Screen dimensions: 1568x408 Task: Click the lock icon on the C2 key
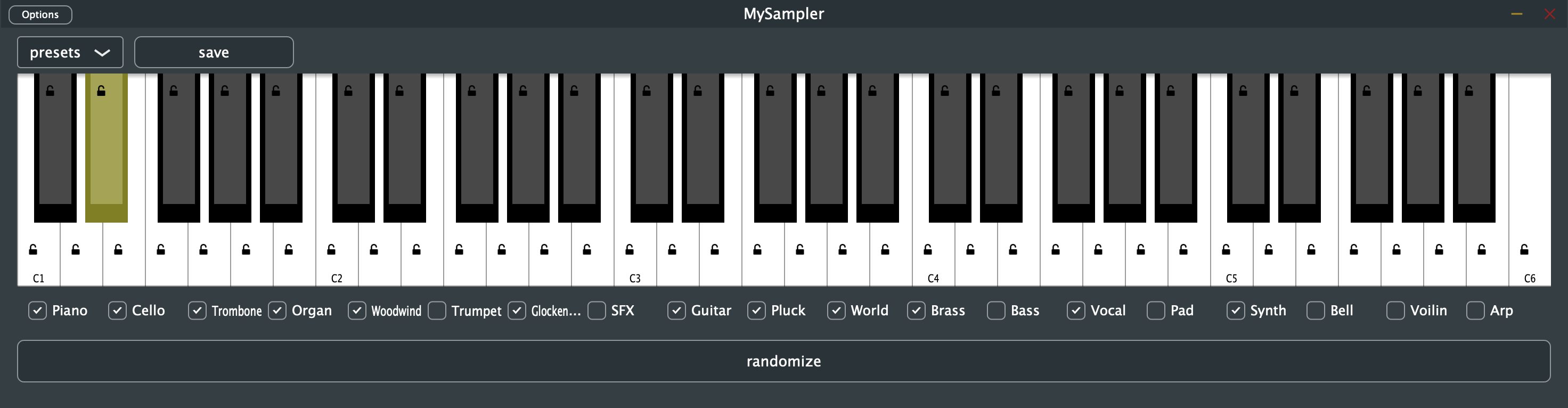(331, 249)
